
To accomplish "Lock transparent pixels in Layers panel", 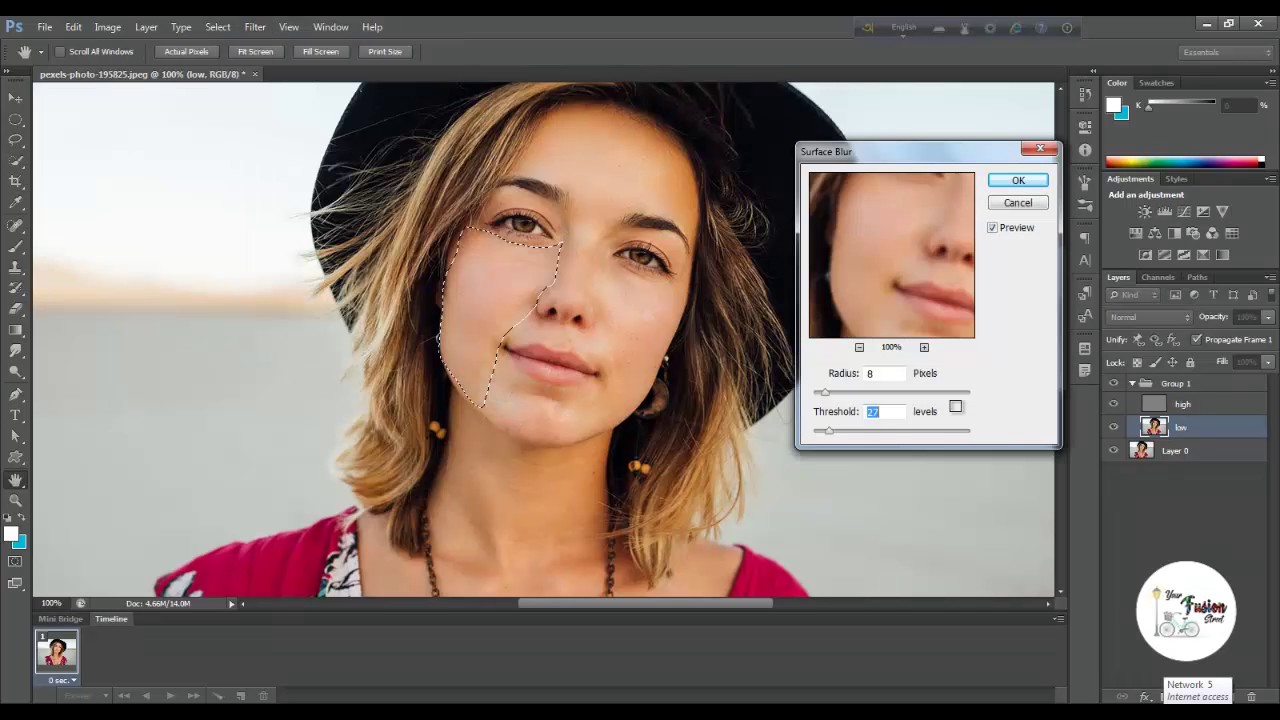I will tap(1138, 362).
